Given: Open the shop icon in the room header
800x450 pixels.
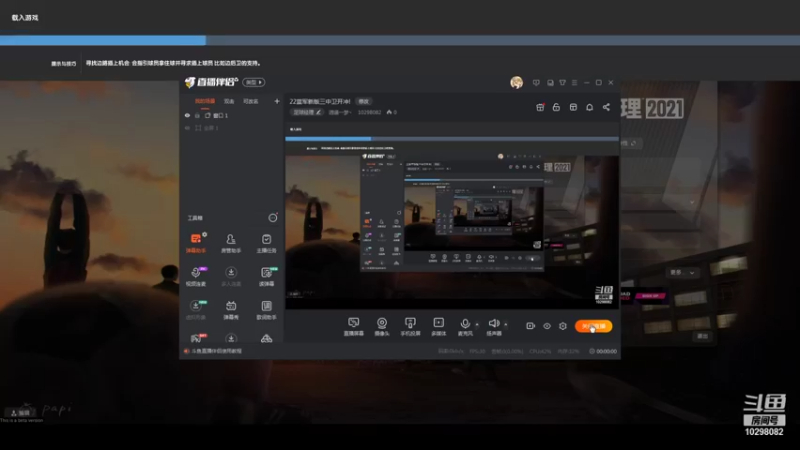Looking at the screenshot, I should [573, 107].
